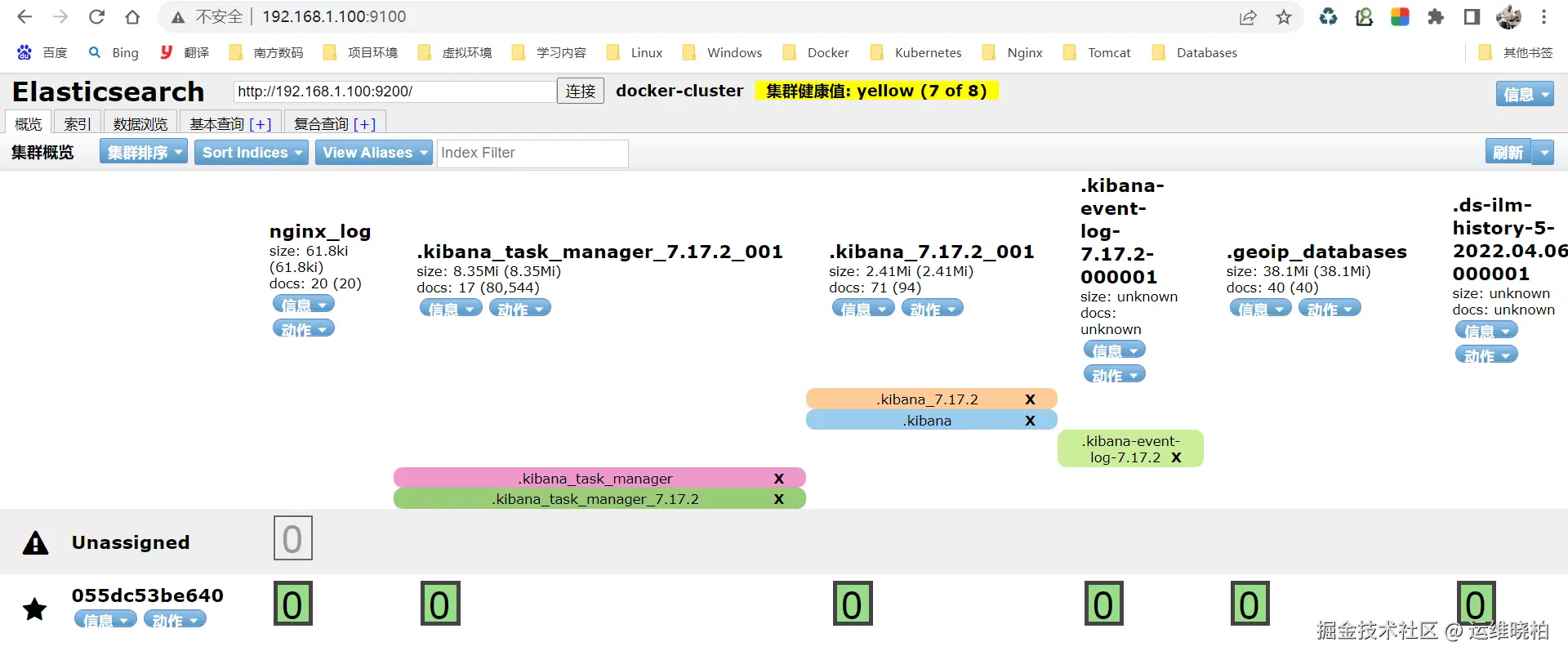Click the Index Filter input field
The height and width of the screenshot is (660, 1568).
532,153
